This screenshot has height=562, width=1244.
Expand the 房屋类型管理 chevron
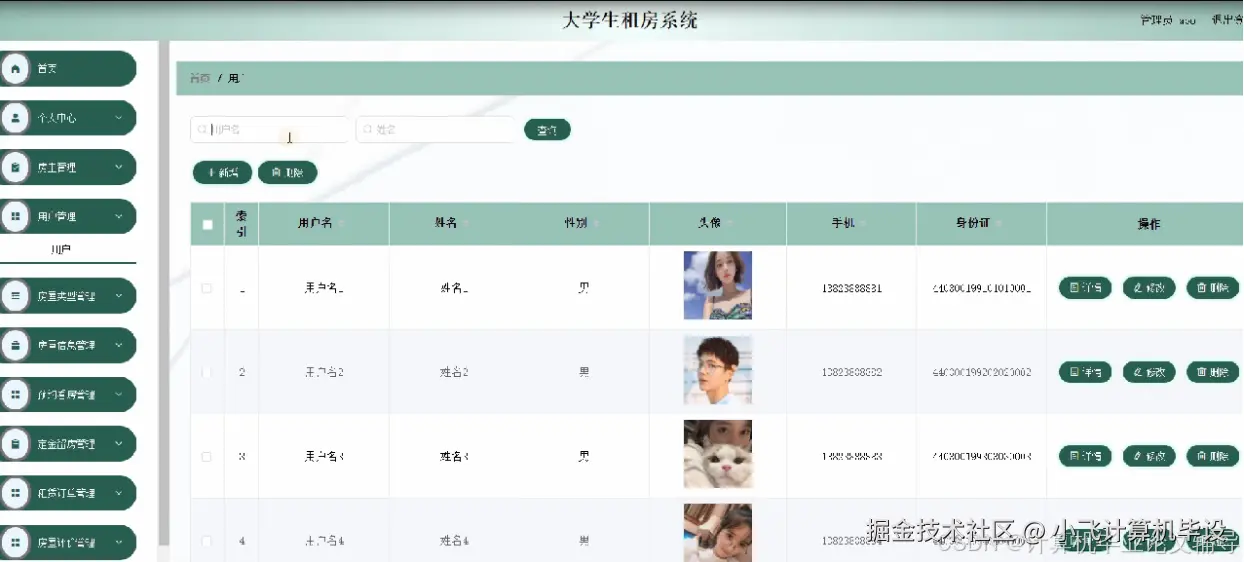click(119, 296)
